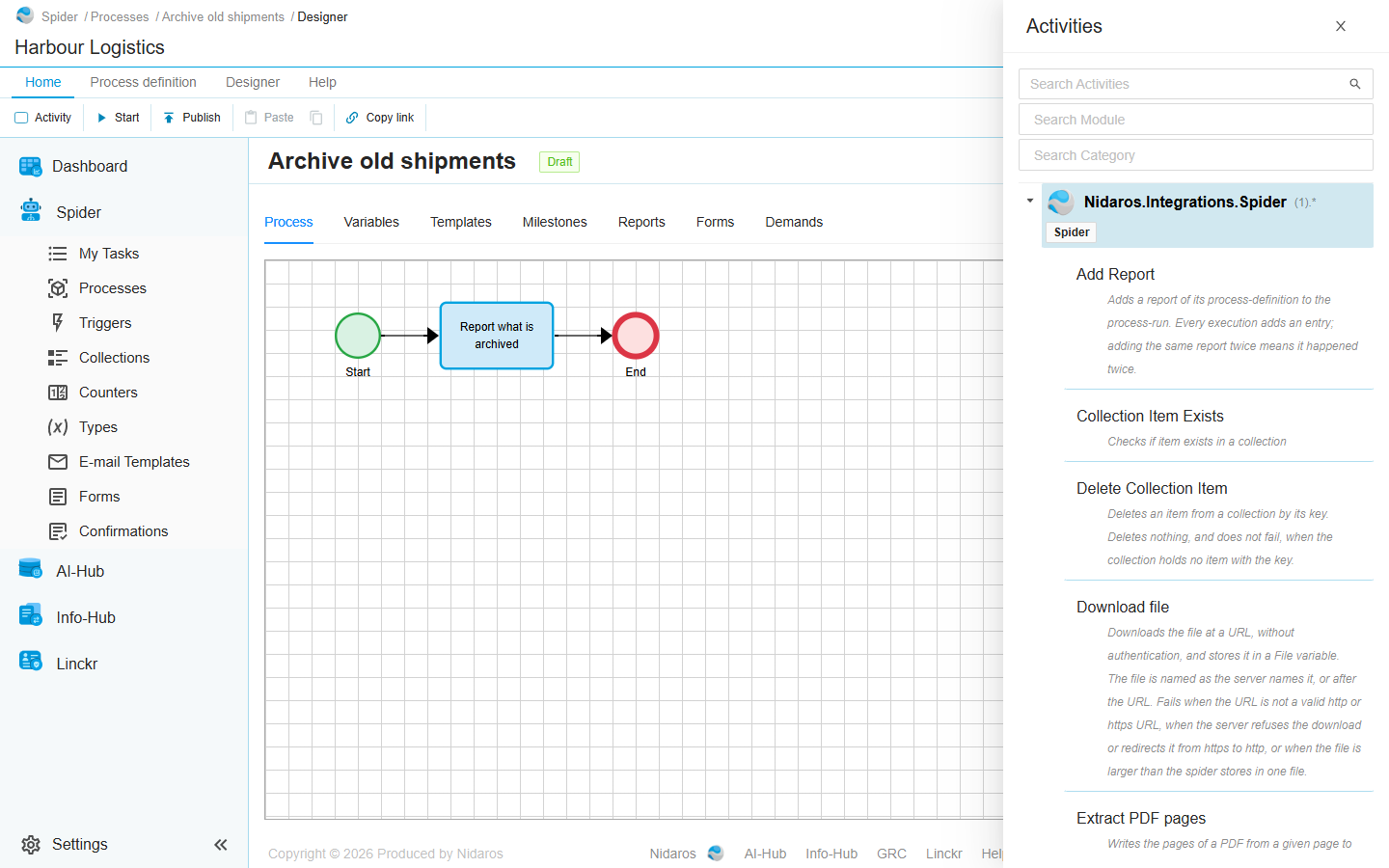Click the Types (x) icon

(58, 427)
